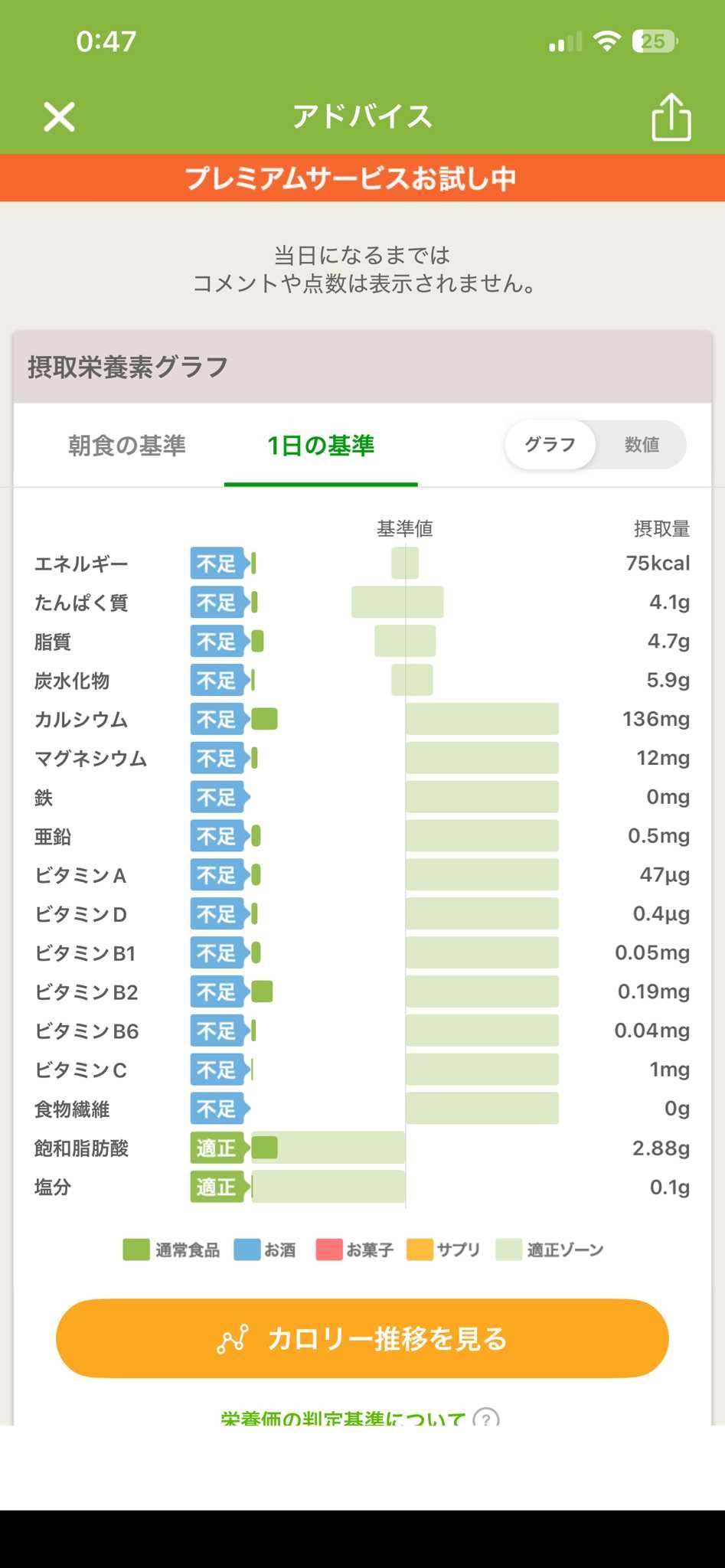Tap the プレミアムサービスお試し中 banner

(x=362, y=178)
